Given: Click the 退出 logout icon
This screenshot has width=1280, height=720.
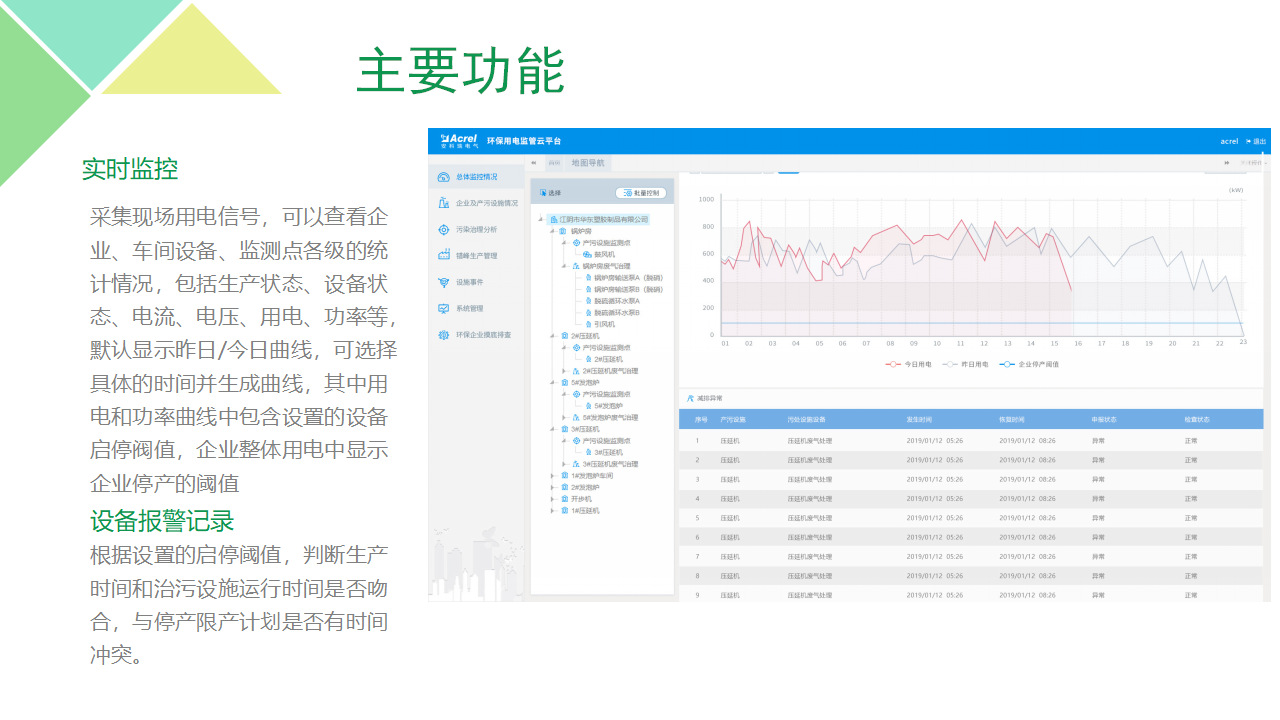Looking at the screenshot, I should point(1249,141).
